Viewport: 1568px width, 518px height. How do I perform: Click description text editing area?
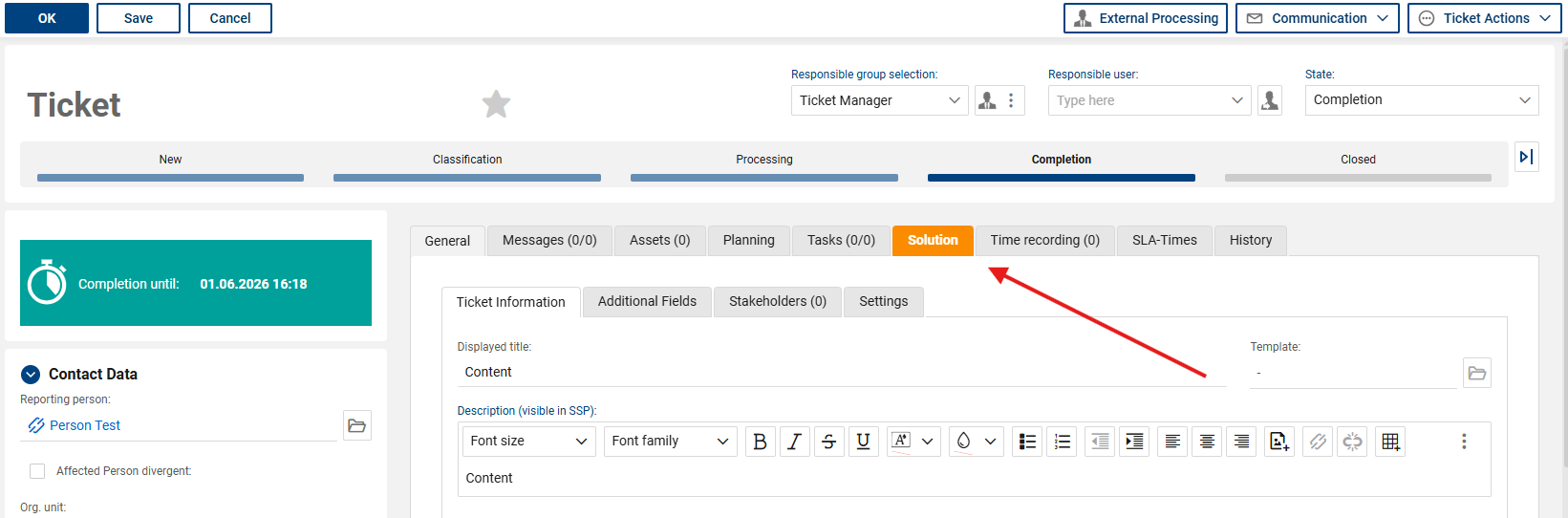[x=975, y=478]
